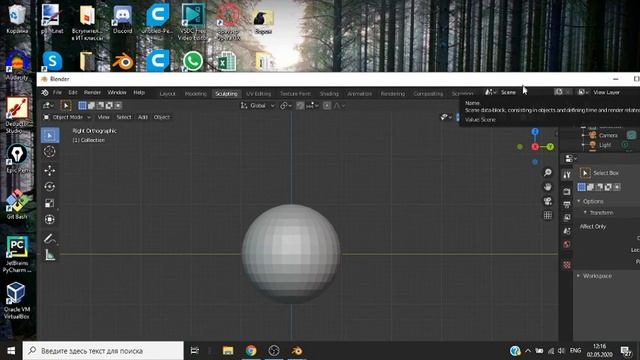Image resolution: width=640 pixels, height=360 pixels.
Task: Open Chrome from the taskbar
Action: (251, 351)
